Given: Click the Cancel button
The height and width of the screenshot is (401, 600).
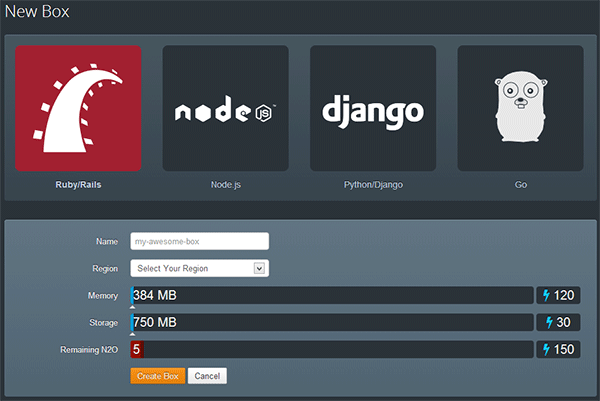Looking at the screenshot, I should tap(207, 376).
